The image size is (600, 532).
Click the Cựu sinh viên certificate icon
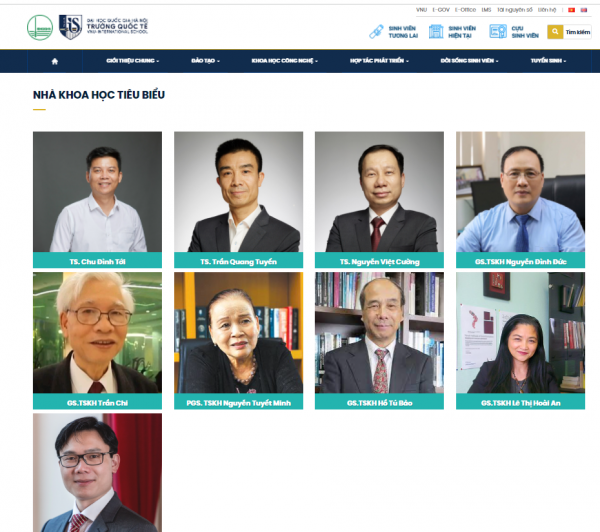tap(498, 31)
